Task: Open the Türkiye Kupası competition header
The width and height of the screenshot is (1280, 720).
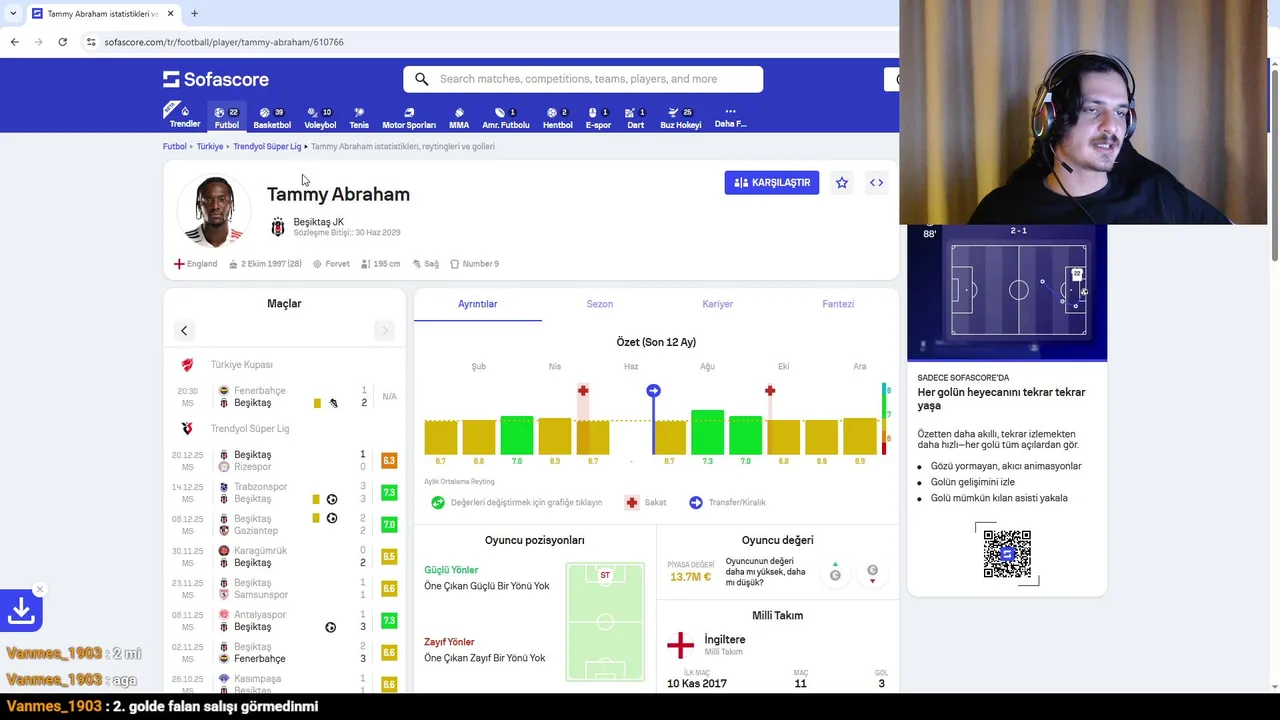Action: click(284, 365)
